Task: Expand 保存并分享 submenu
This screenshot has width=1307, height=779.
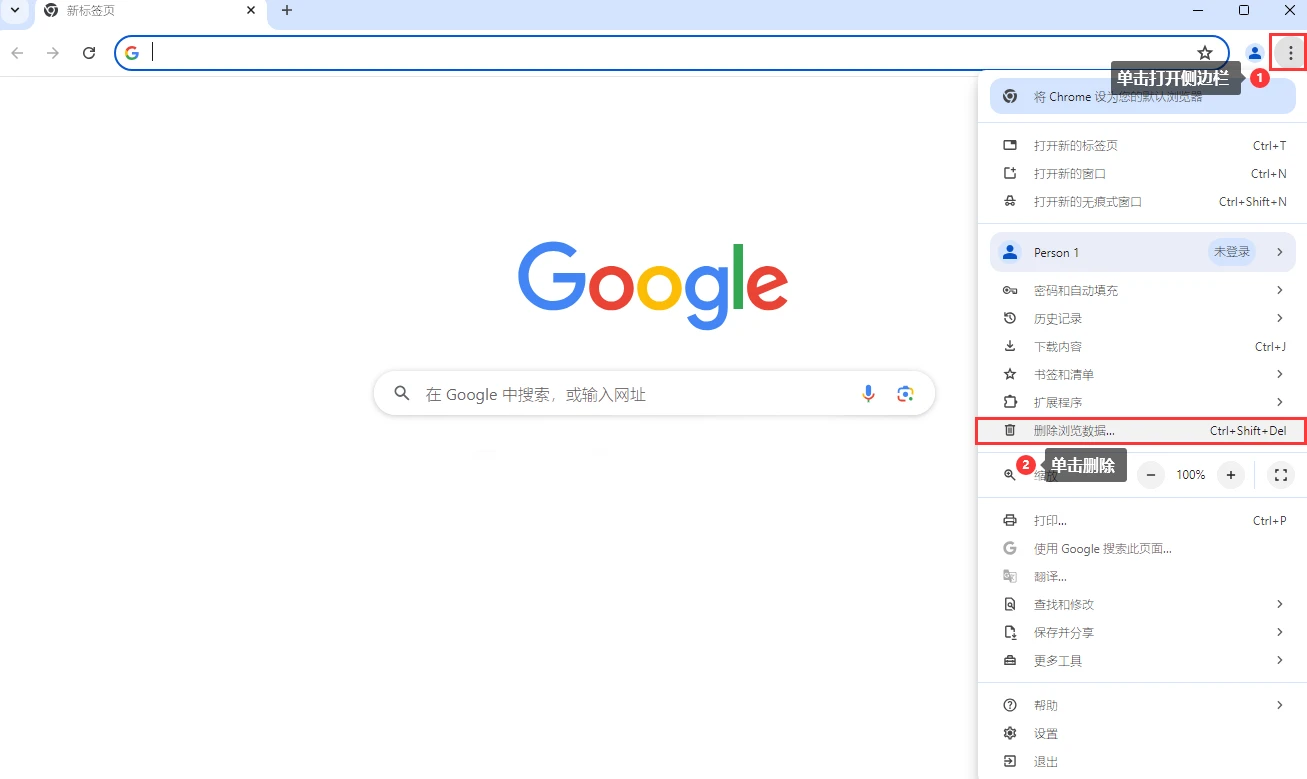Action: click(1142, 632)
